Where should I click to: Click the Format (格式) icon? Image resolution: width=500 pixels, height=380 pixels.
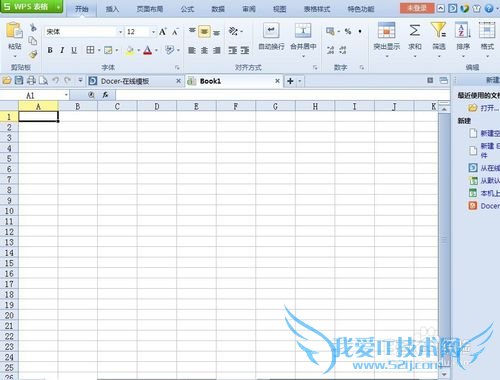tap(487, 30)
